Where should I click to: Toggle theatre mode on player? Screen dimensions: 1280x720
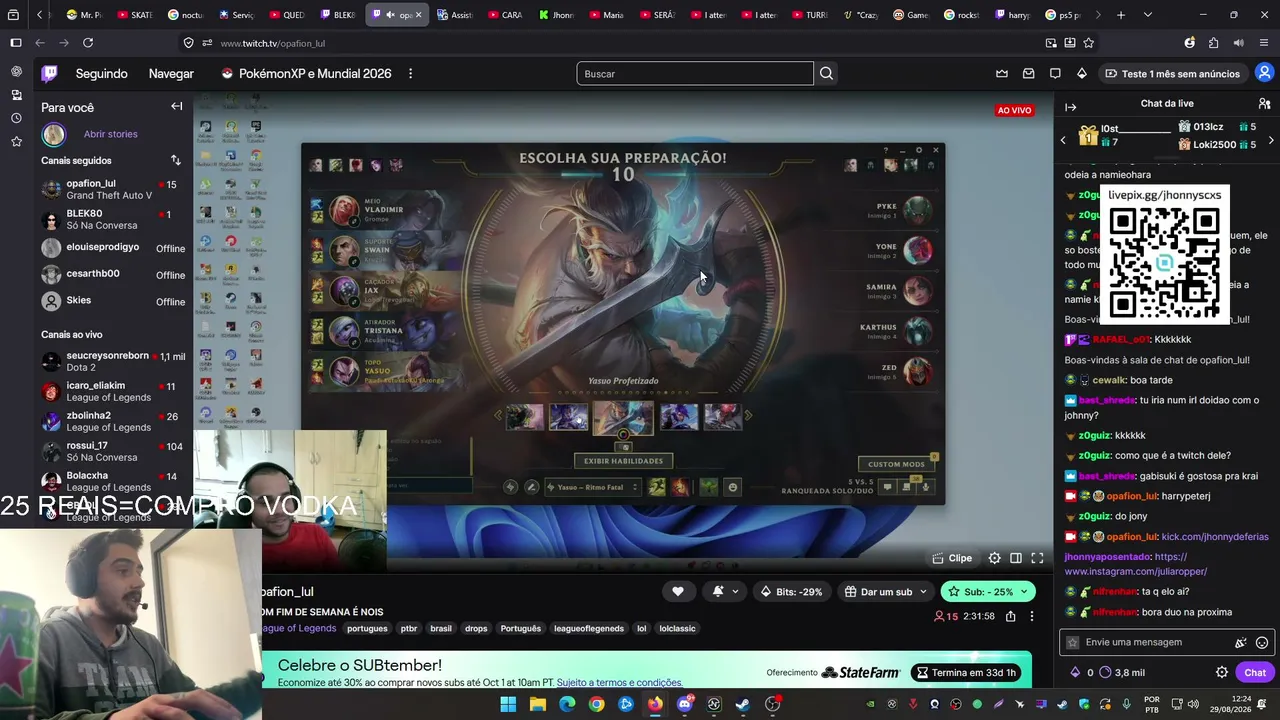(x=1015, y=558)
